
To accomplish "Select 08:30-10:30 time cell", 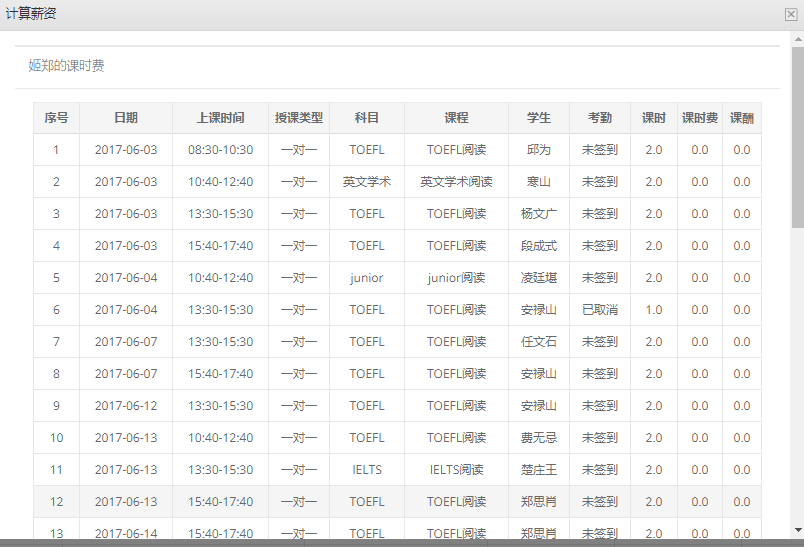I will (220, 150).
